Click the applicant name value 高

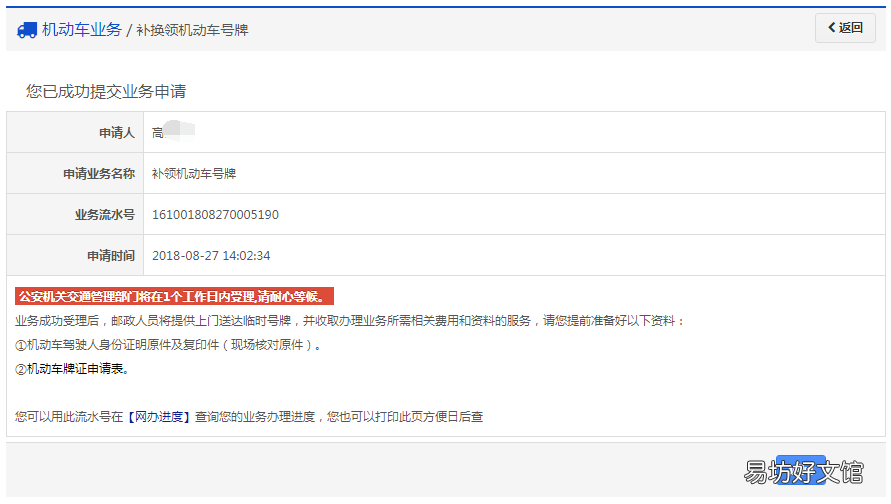(x=157, y=133)
